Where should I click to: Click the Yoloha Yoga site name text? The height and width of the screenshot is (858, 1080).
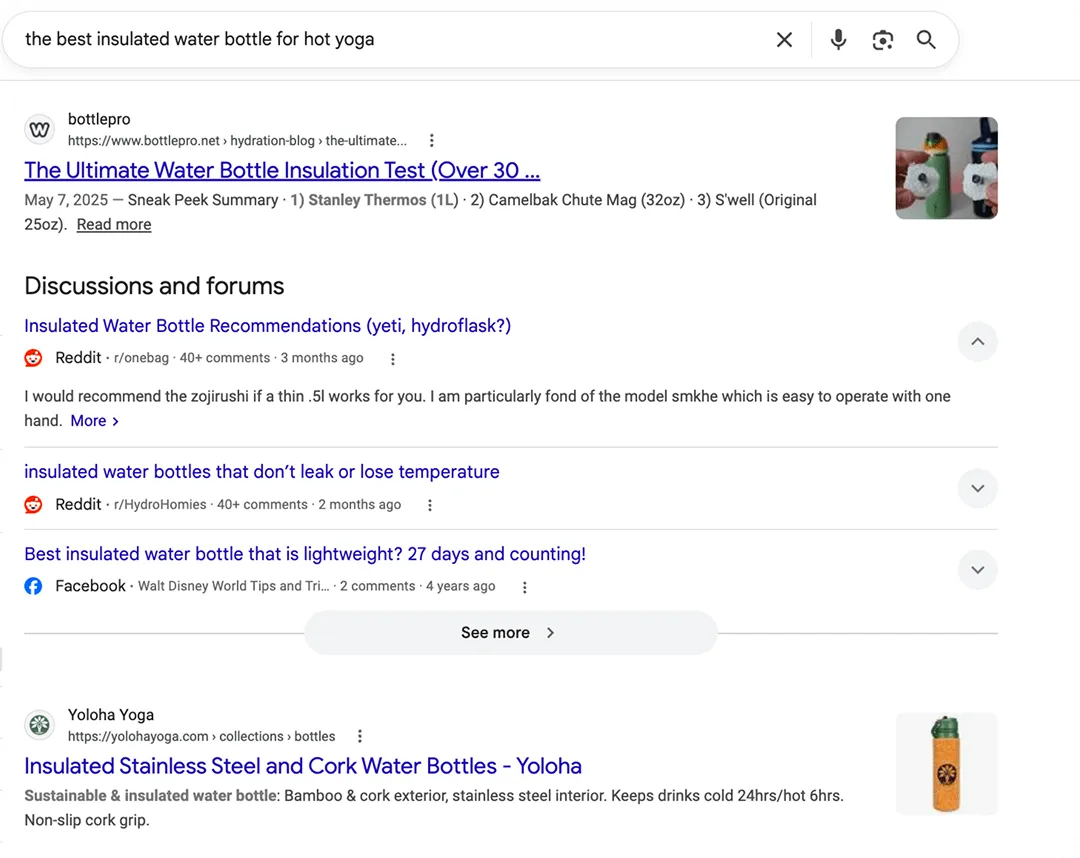[111, 715]
